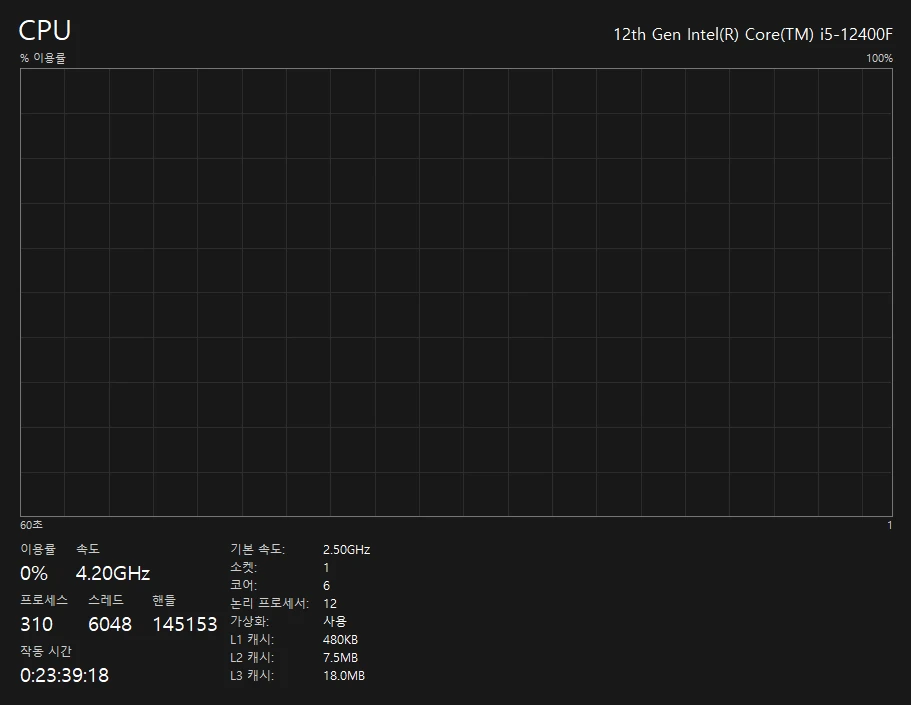Viewport: 911px width, 705px height.
Task: Click the '60초' time axis label
Action: pos(31,525)
